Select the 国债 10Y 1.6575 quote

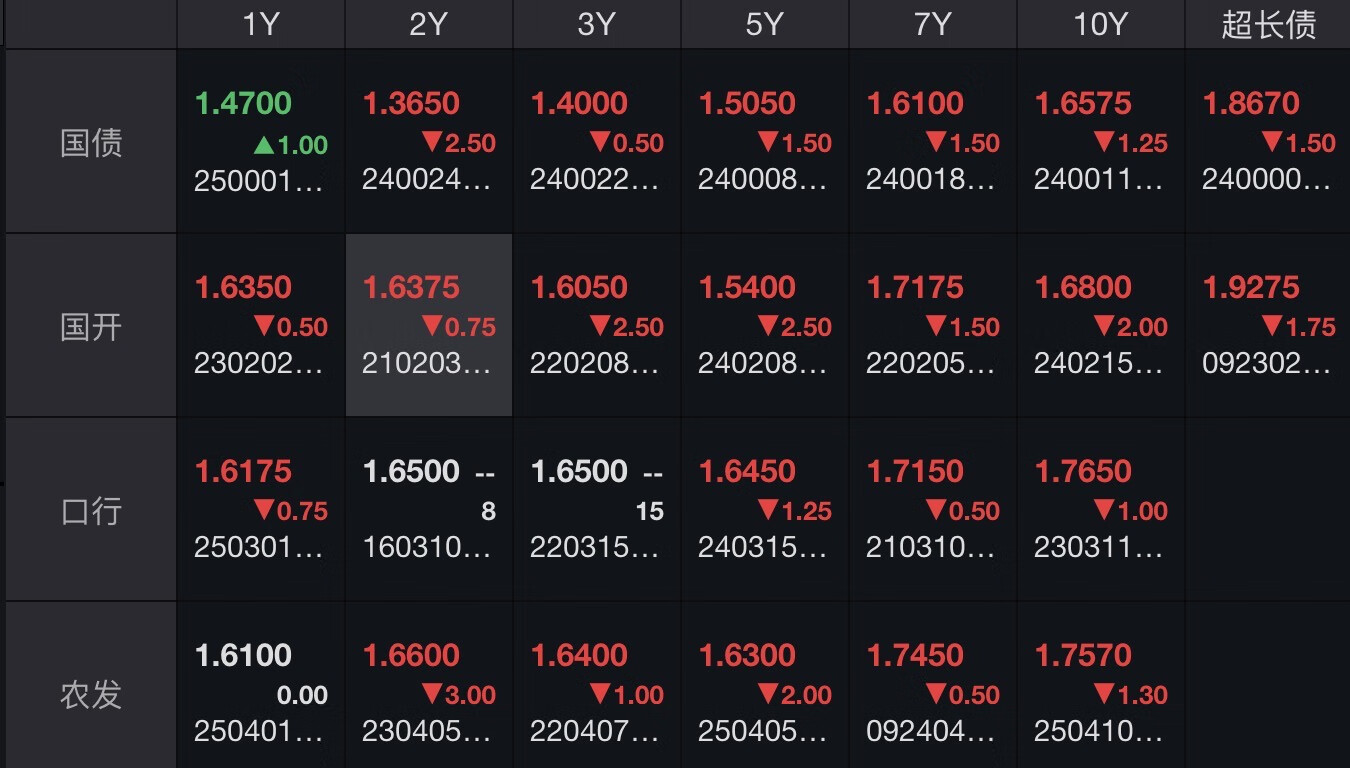pyautogui.click(x=1082, y=103)
